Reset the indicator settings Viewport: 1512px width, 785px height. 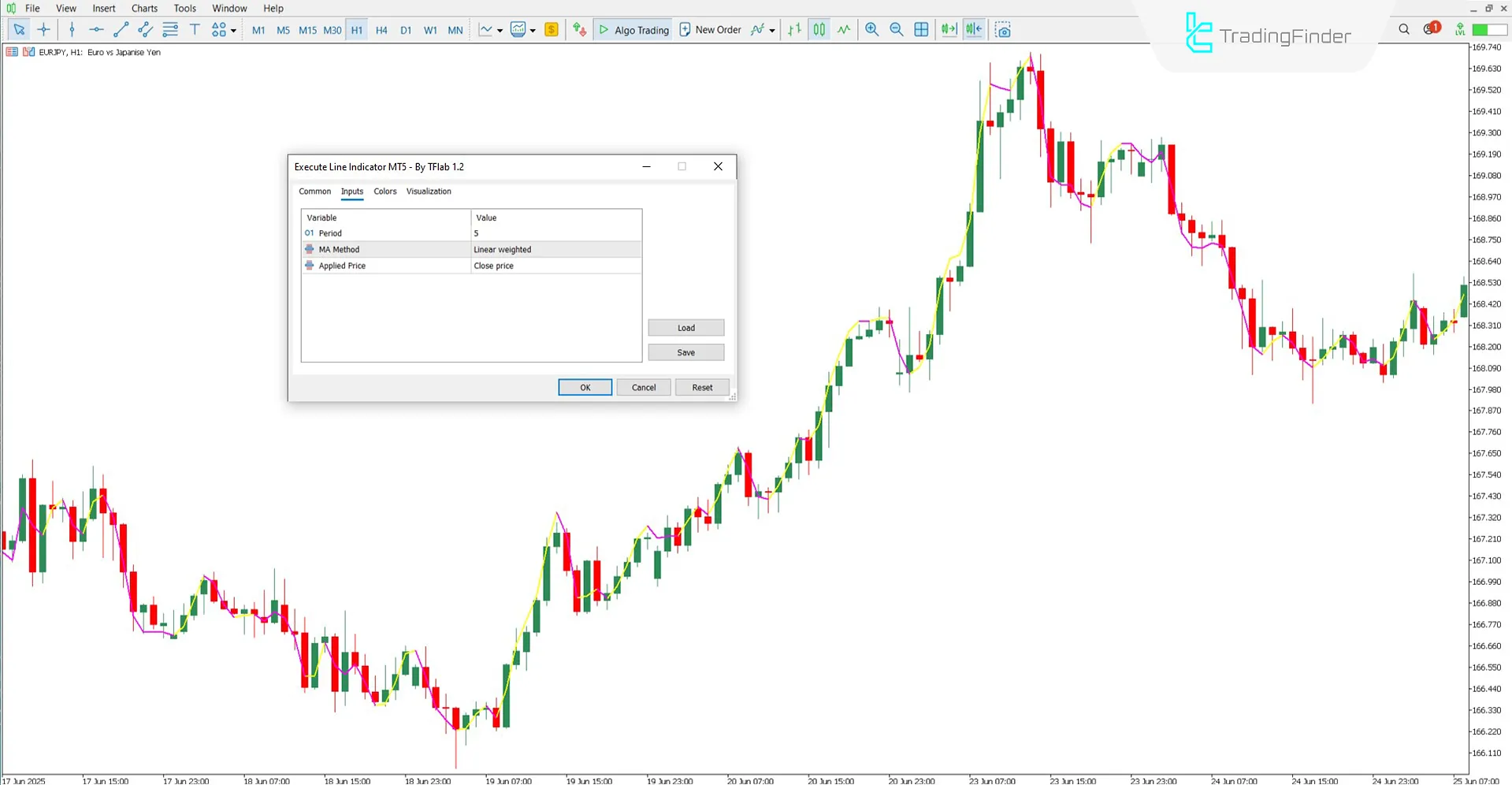(x=701, y=387)
